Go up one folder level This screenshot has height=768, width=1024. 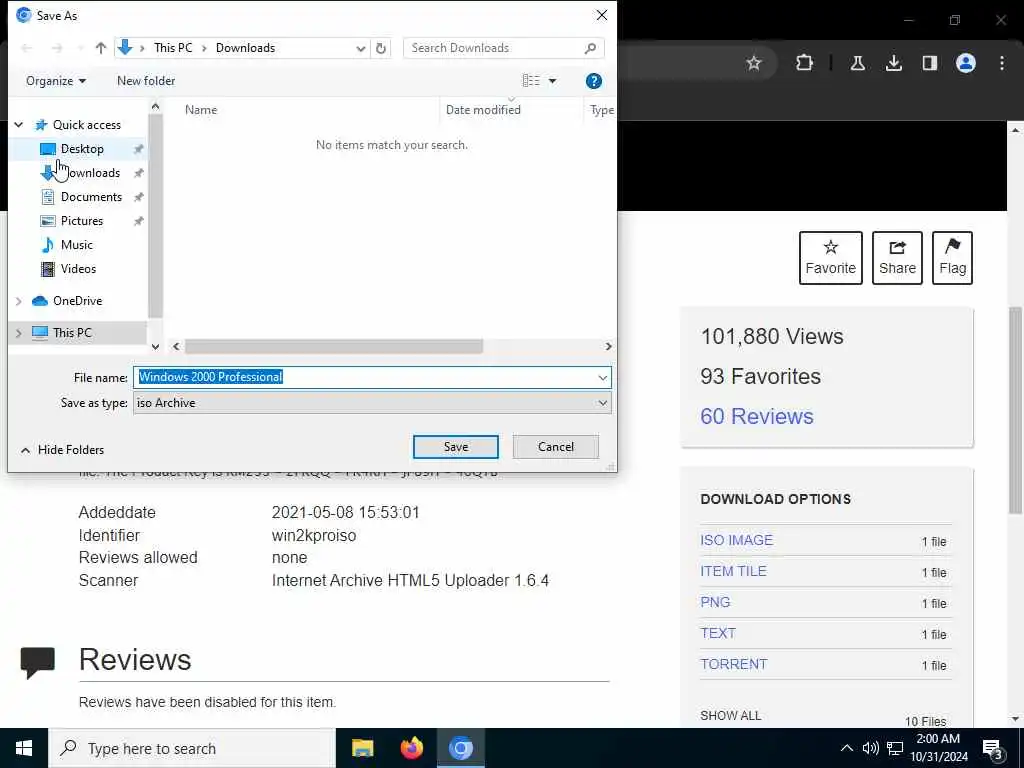pos(101,48)
